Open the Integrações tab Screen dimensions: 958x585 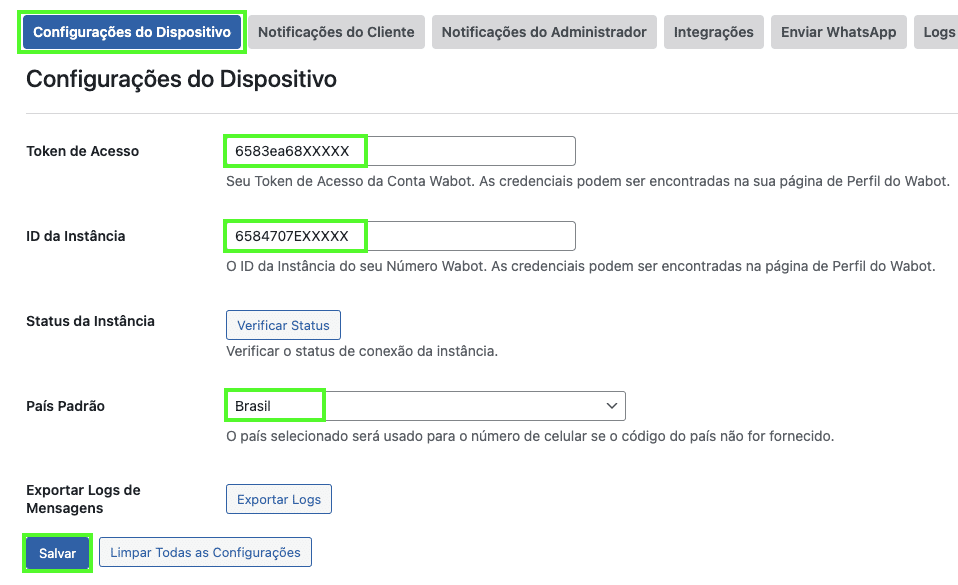713,32
